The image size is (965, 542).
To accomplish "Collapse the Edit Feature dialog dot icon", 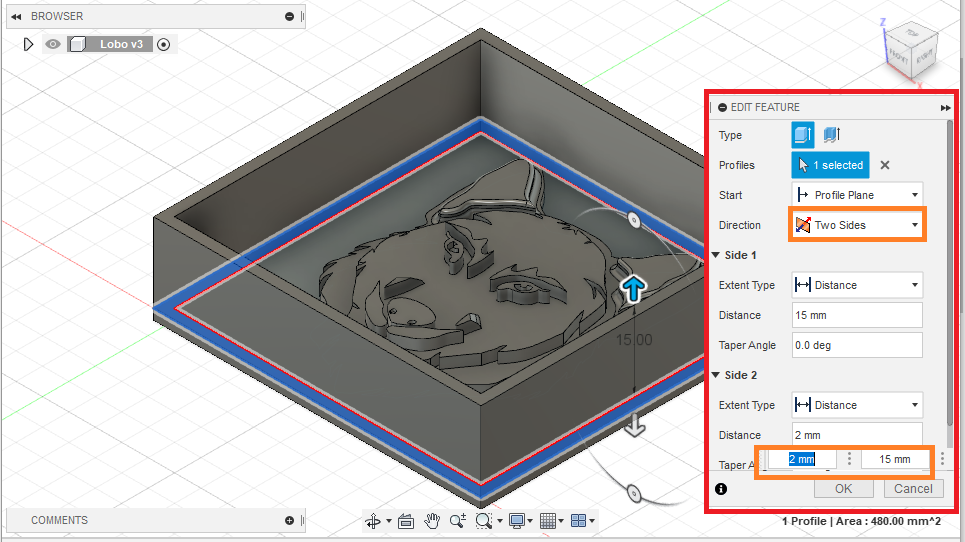I will coord(723,107).
